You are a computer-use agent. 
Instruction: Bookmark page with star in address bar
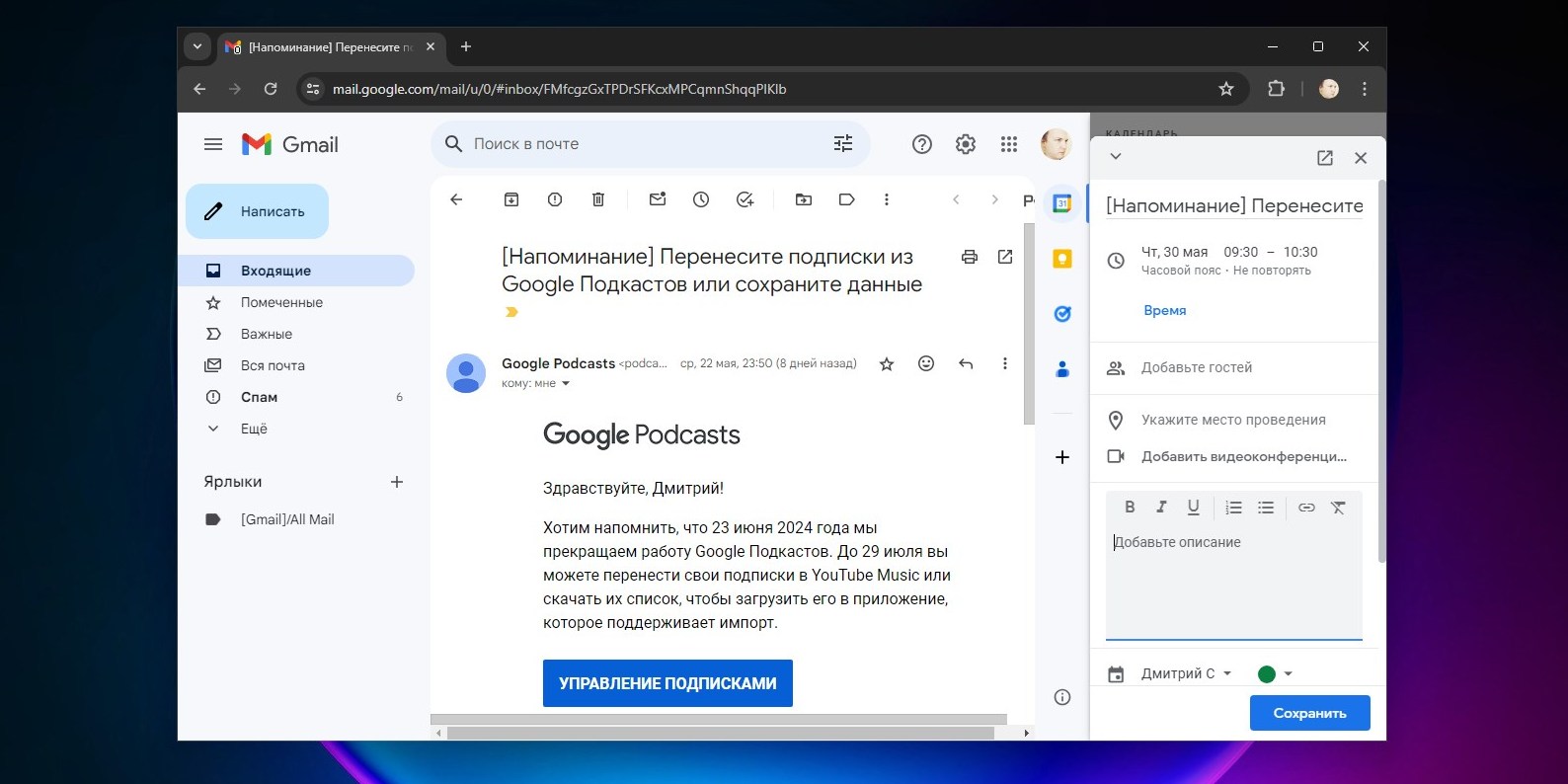coord(1226,89)
